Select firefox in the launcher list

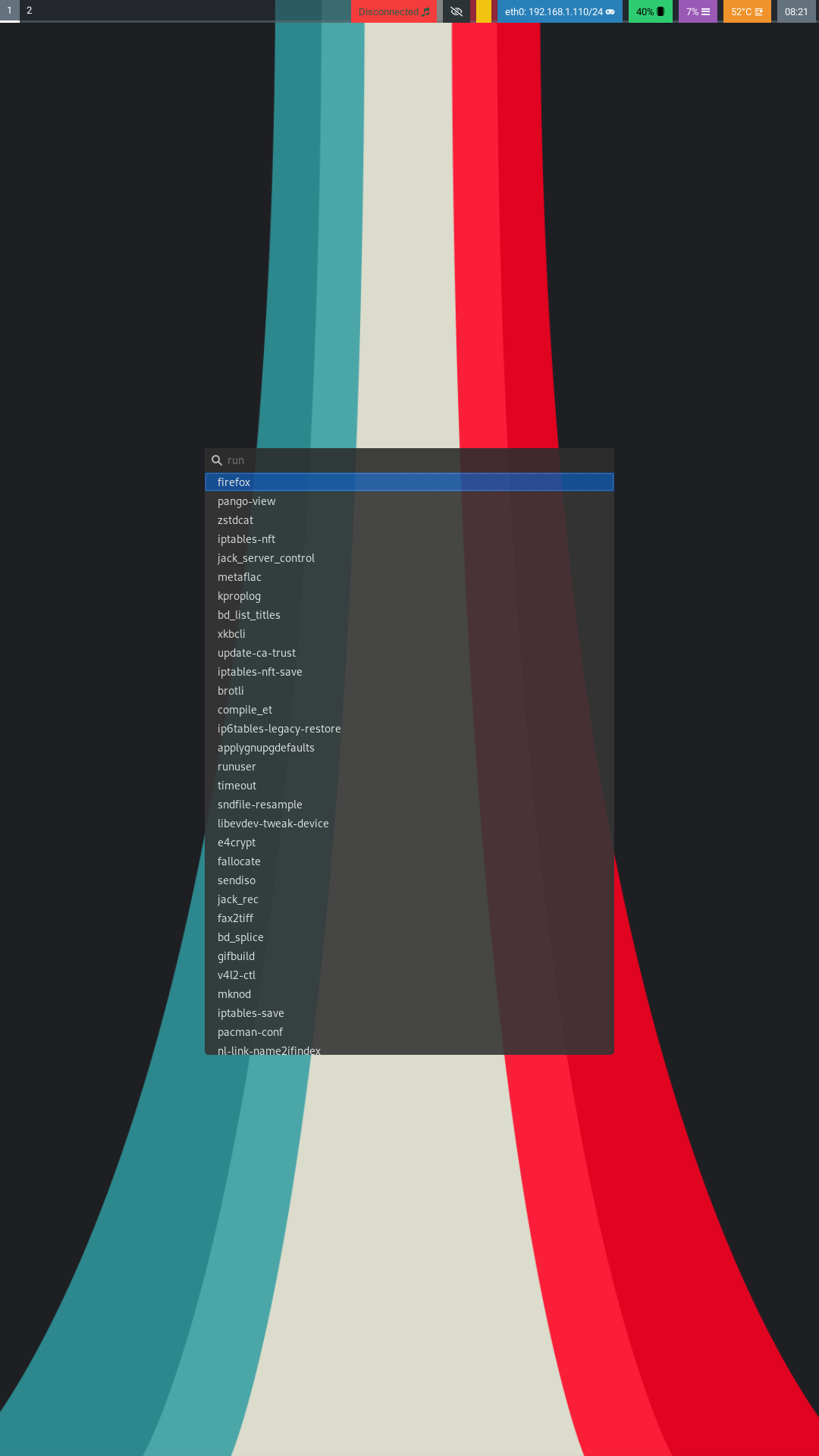(x=409, y=482)
